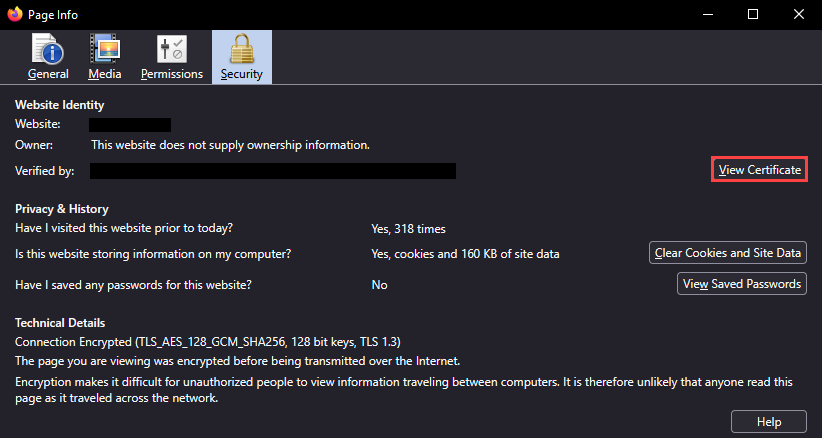Viewport: 822px width, 438px height.
Task: Click the redacted Verified by value
Action: click(273, 171)
